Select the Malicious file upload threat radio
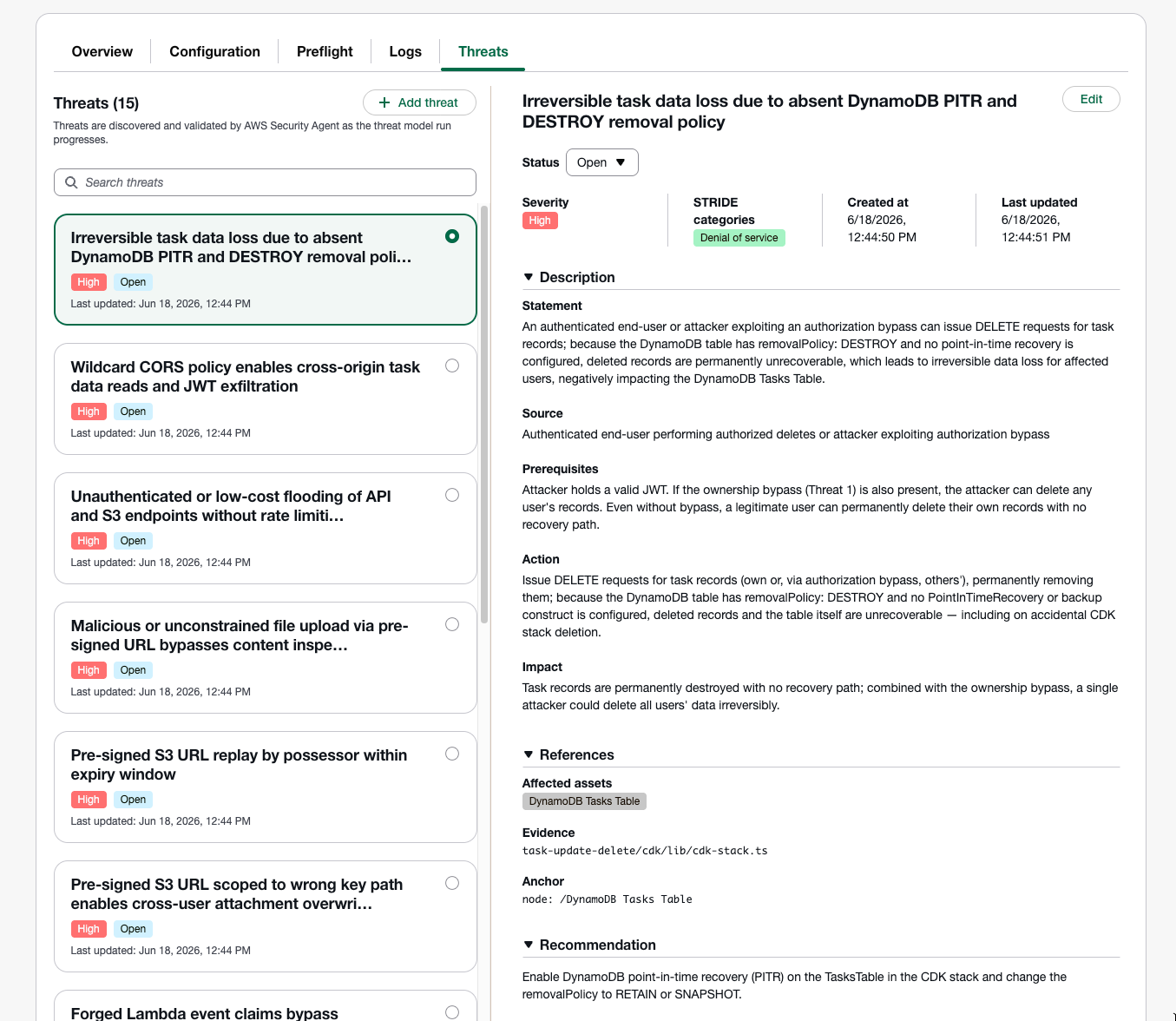 [452, 624]
